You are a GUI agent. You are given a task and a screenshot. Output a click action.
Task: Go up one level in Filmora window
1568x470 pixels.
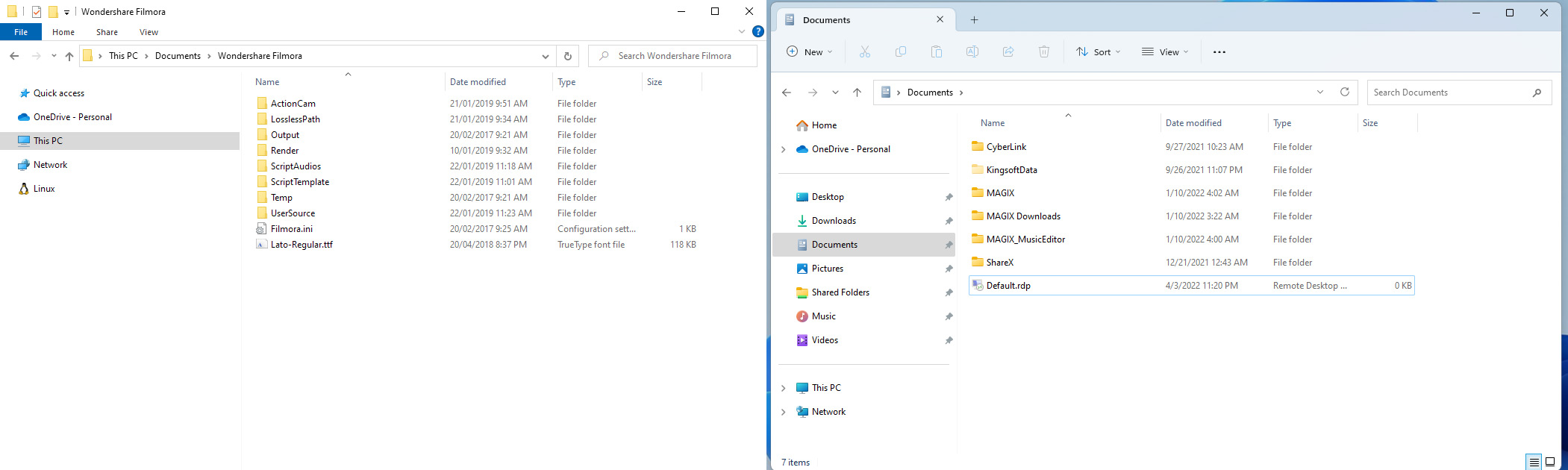tap(69, 56)
